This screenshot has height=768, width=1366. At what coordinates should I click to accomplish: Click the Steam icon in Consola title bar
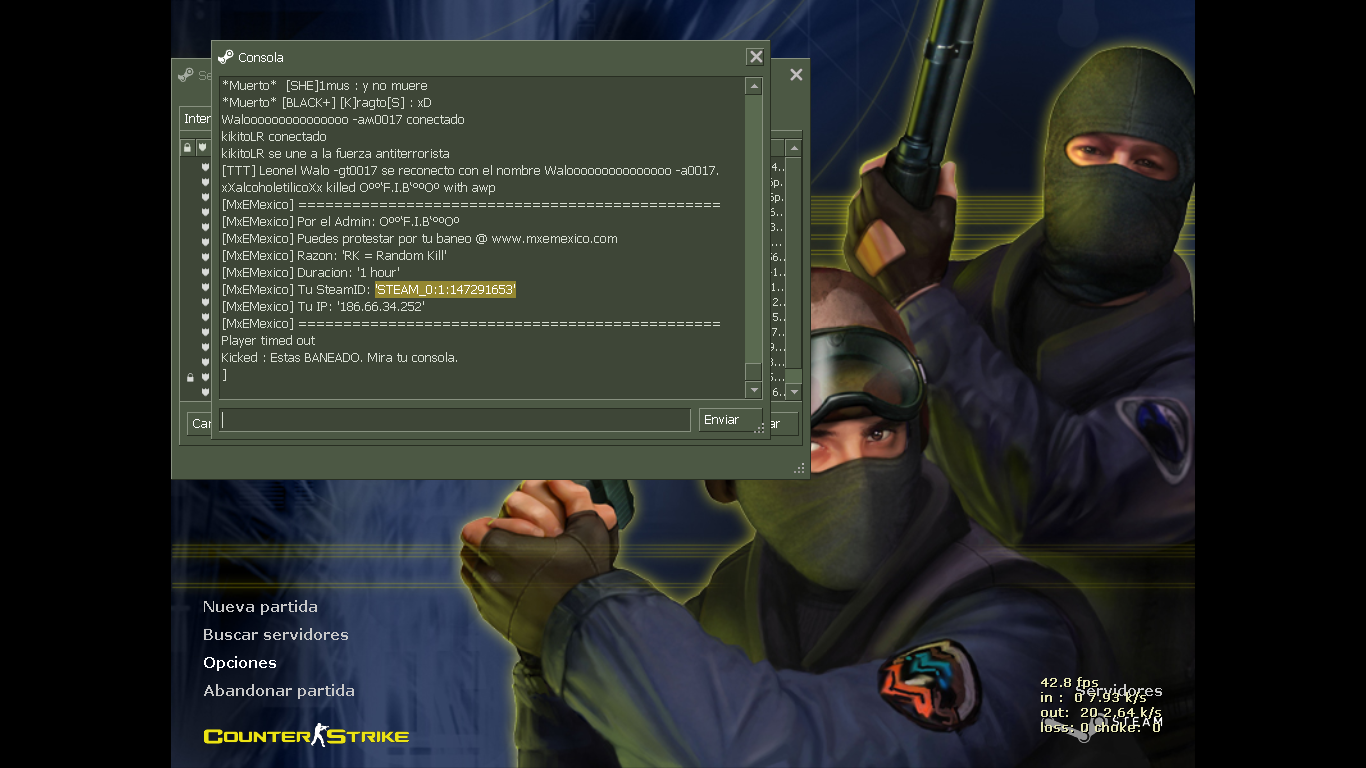pos(226,57)
